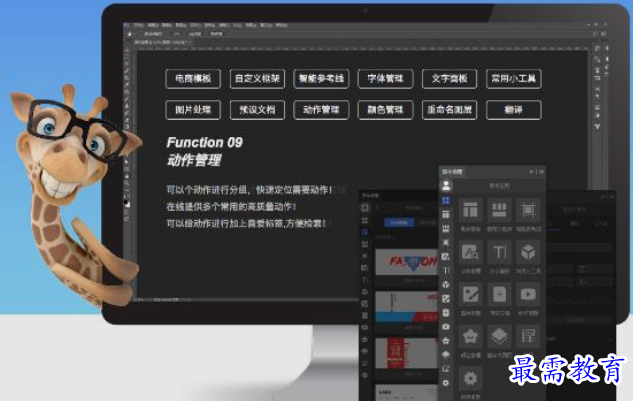Select the red poster template thumbnail

(x=407, y=353)
